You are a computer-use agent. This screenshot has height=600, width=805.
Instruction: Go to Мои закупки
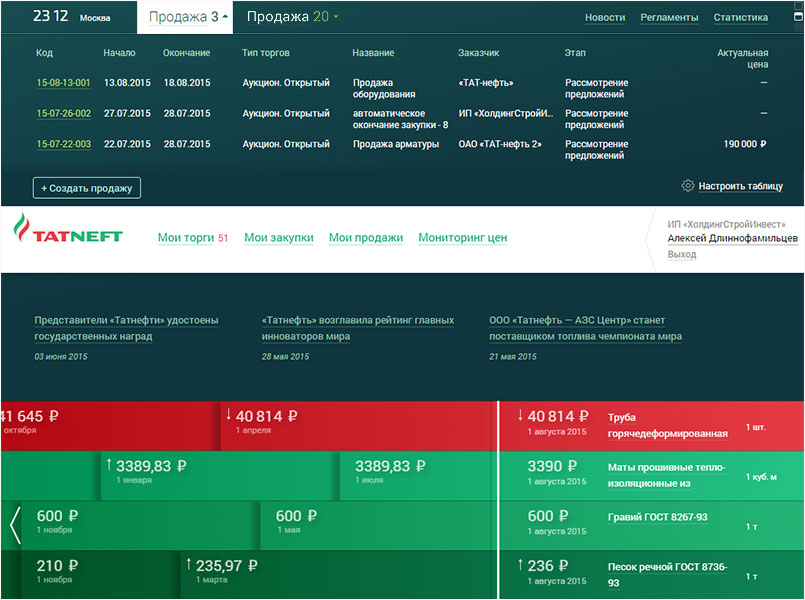pyautogui.click(x=279, y=238)
